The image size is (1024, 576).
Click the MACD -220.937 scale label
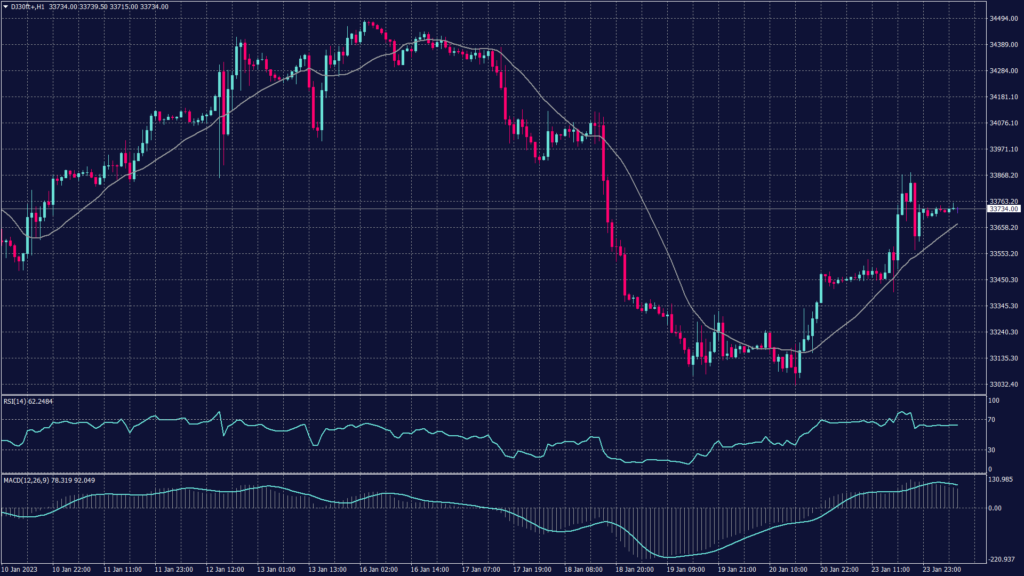pyautogui.click(x=1002, y=559)
